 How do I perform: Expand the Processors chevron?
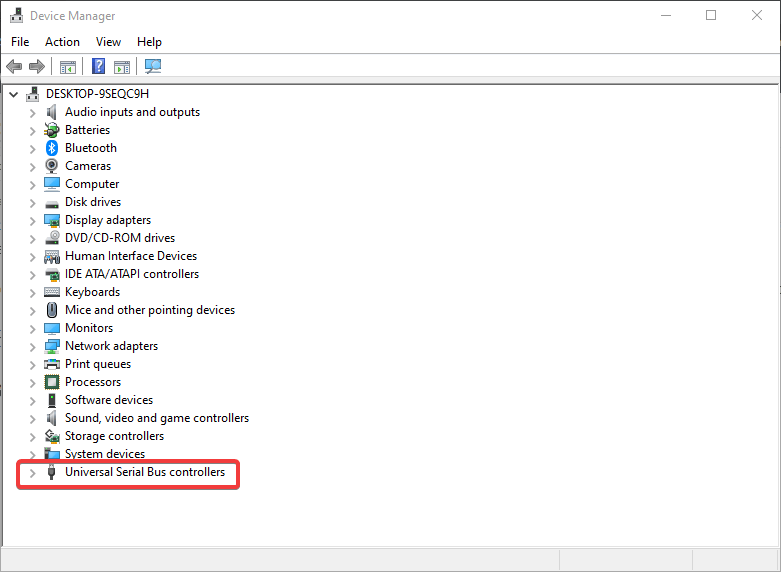32,383
